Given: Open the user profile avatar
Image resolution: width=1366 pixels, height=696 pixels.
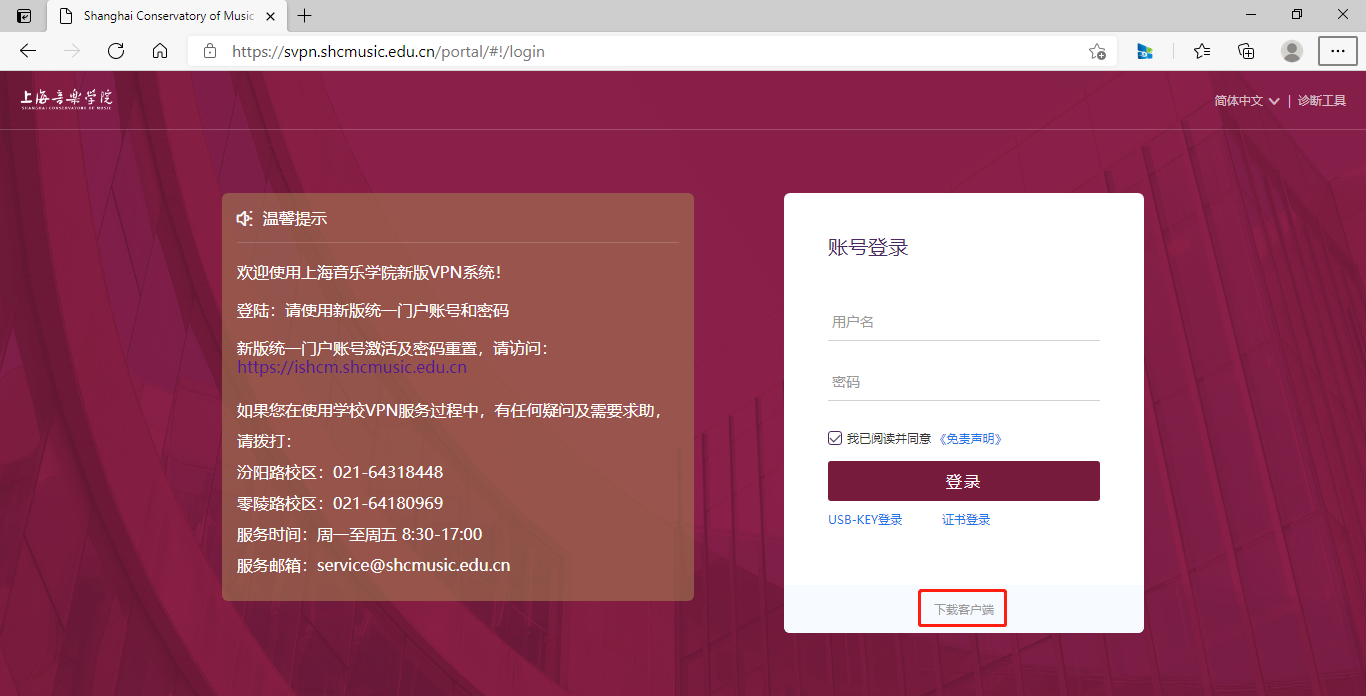Looking at the screenshot, I should pyautogui.click(x=1292, y=51).
